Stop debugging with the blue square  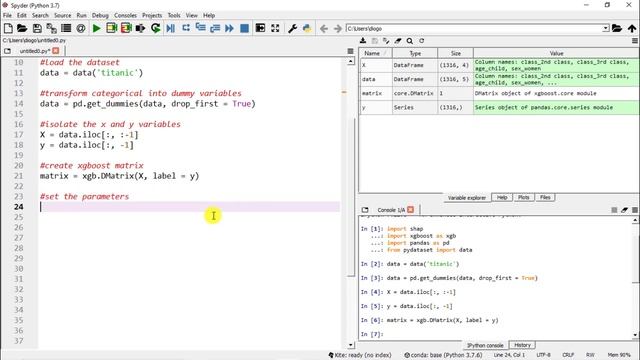pyautogui.click(x=244, y=28)
